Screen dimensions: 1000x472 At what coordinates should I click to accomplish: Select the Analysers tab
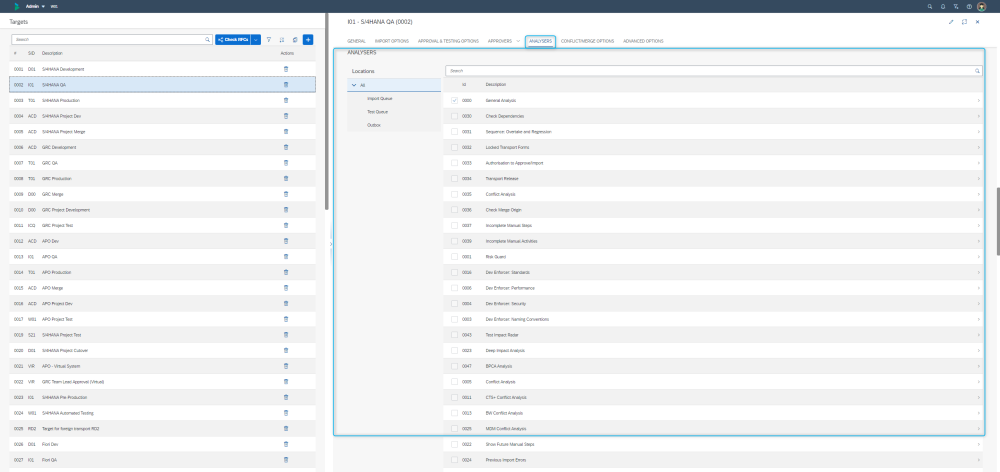pyautogui.click(x=541, y=41)
